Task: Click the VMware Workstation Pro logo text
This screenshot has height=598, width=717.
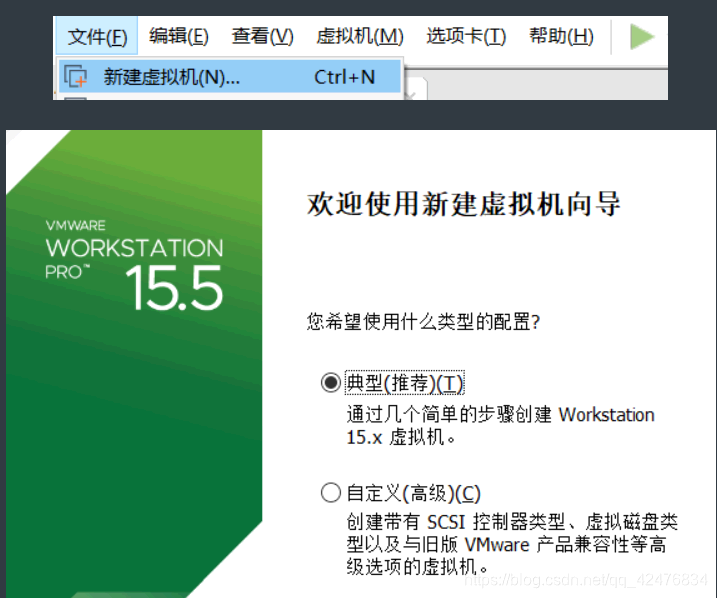Action: tap(134, 247)
